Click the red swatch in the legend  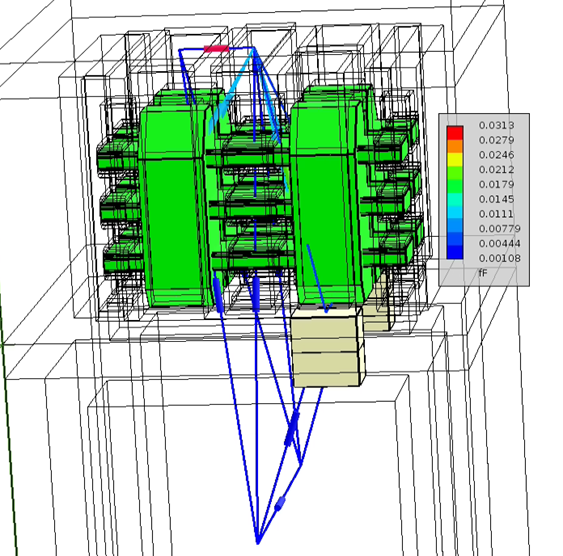click(x=455, y=132)
